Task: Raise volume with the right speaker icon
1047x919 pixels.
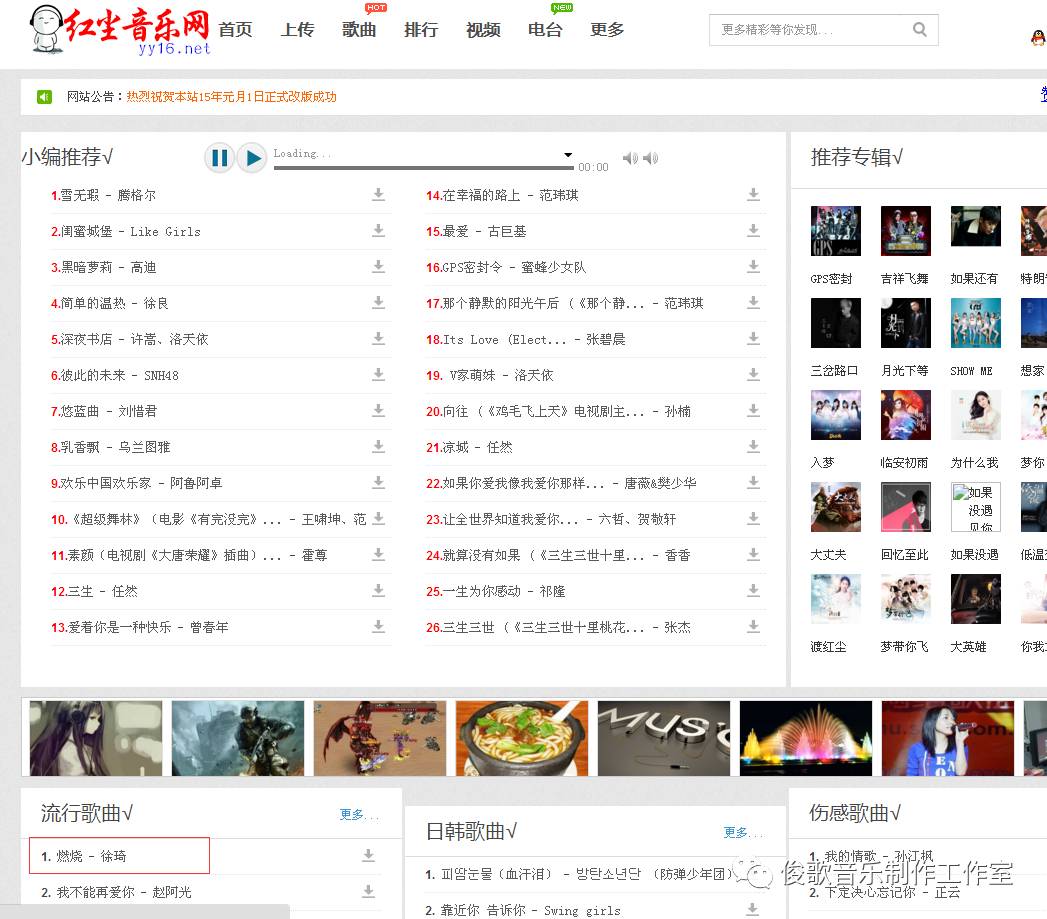Action: pos(650,158)
